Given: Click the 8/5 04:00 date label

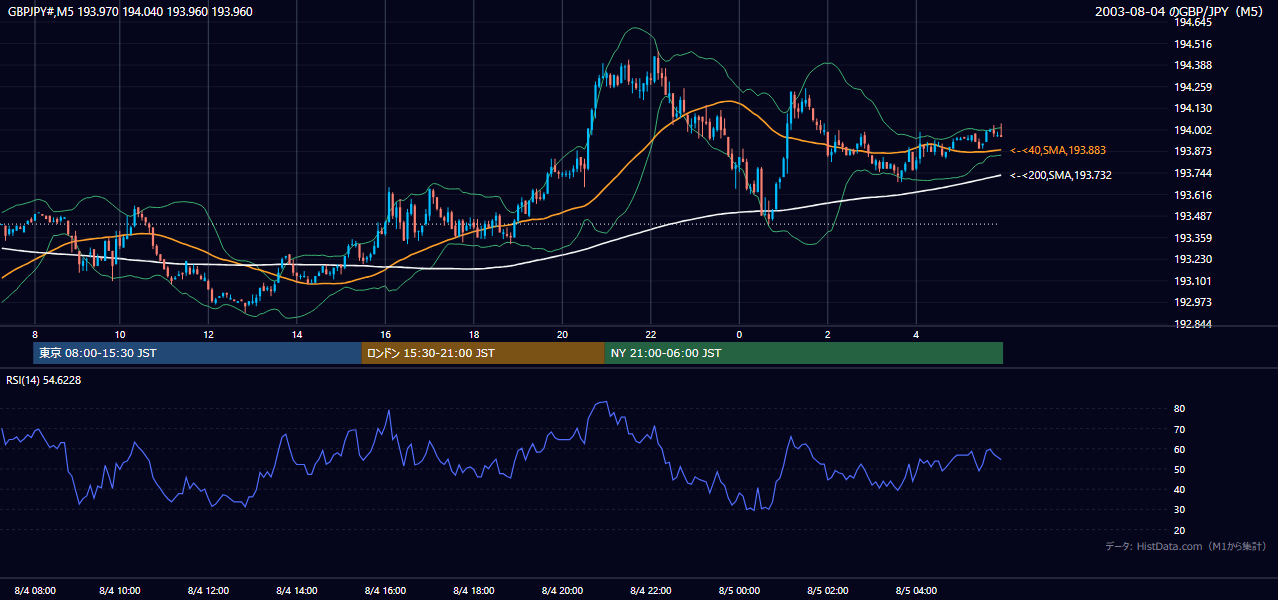Looking at the screenshot, I should 917,590.
